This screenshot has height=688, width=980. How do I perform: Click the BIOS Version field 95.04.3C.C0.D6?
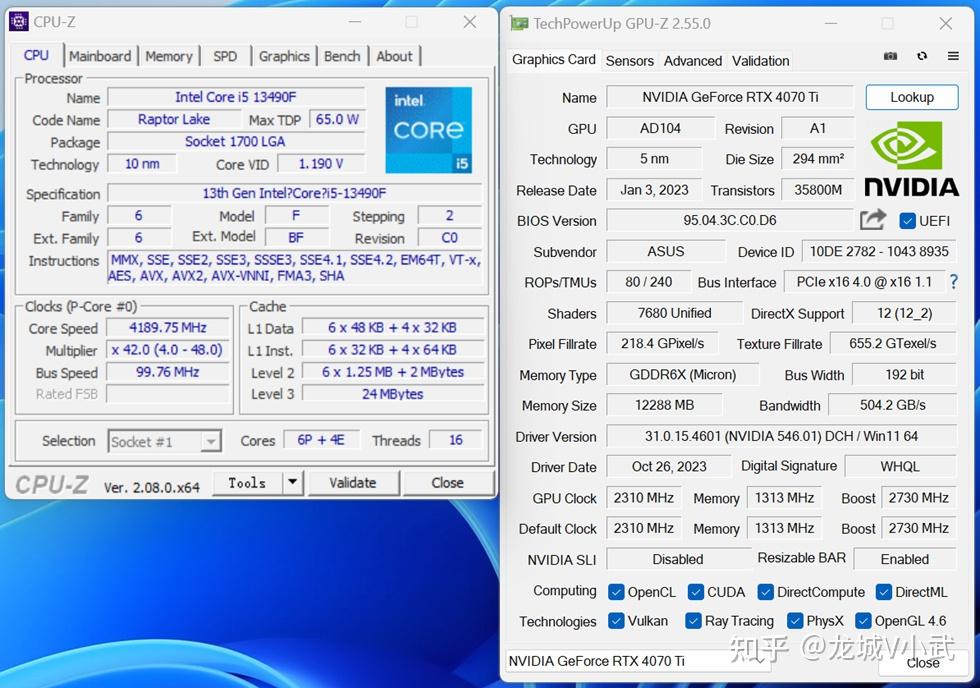tap(730, 220)
